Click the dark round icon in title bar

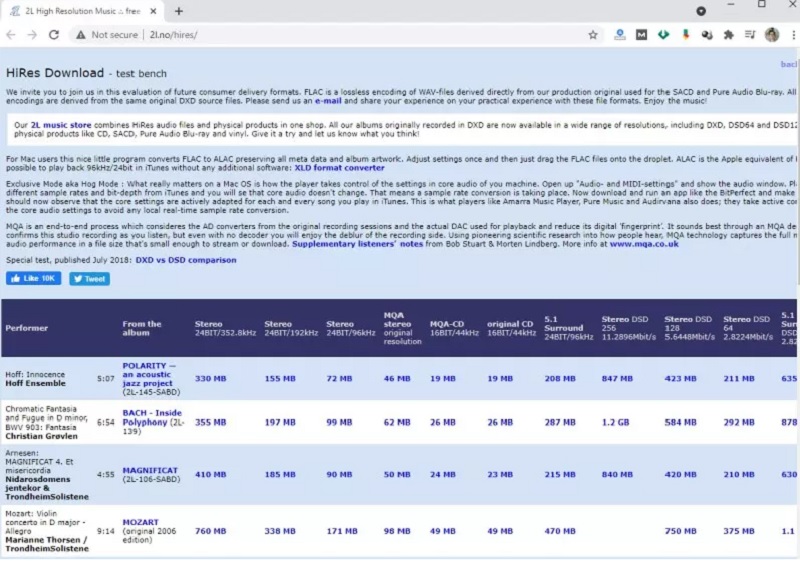pos(701,11)
